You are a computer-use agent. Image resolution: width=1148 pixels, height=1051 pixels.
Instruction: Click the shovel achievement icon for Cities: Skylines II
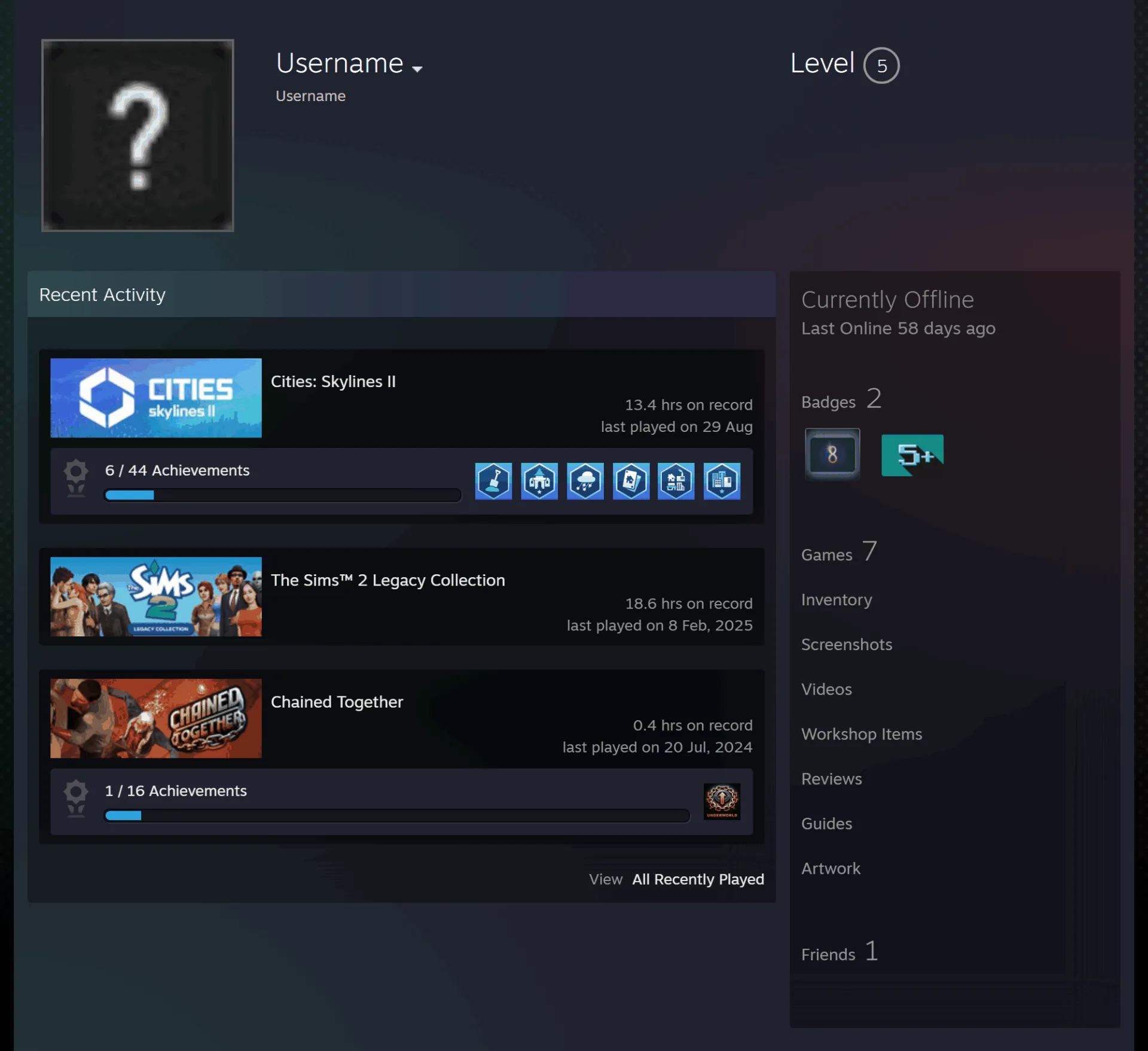pos(493,481)
